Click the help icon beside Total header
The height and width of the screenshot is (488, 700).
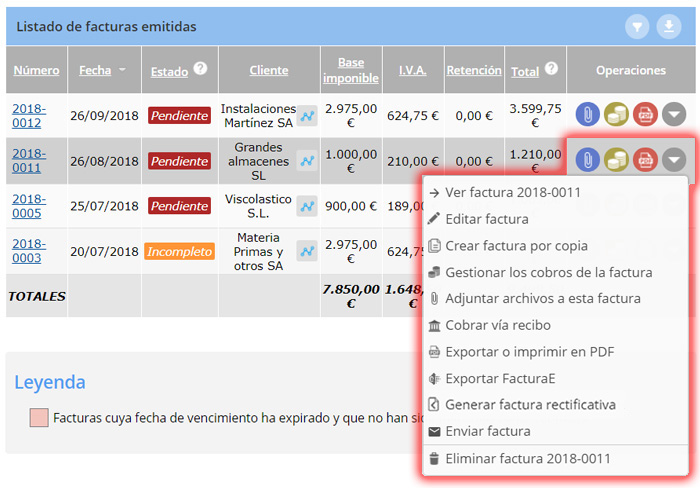(x=552, y=68)
